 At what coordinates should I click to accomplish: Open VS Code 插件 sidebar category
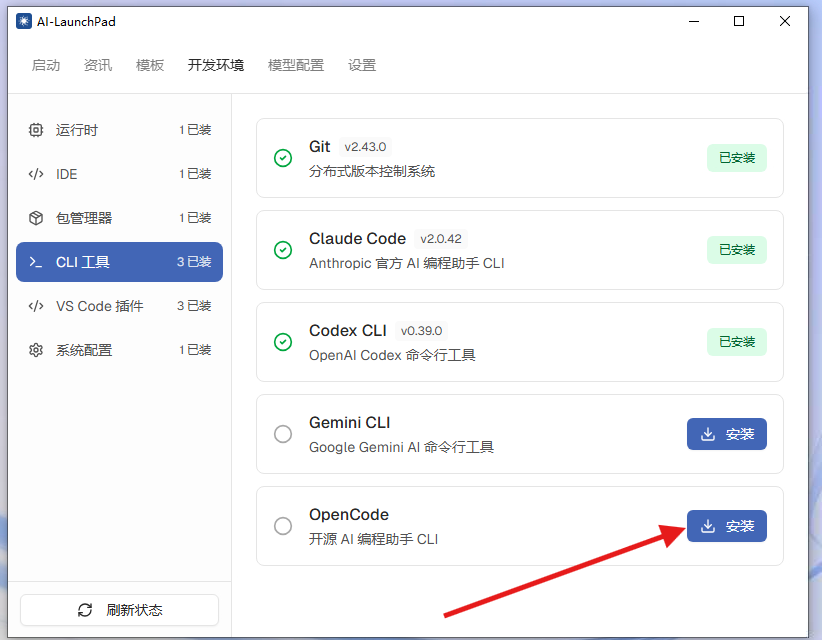coord(120,306)
